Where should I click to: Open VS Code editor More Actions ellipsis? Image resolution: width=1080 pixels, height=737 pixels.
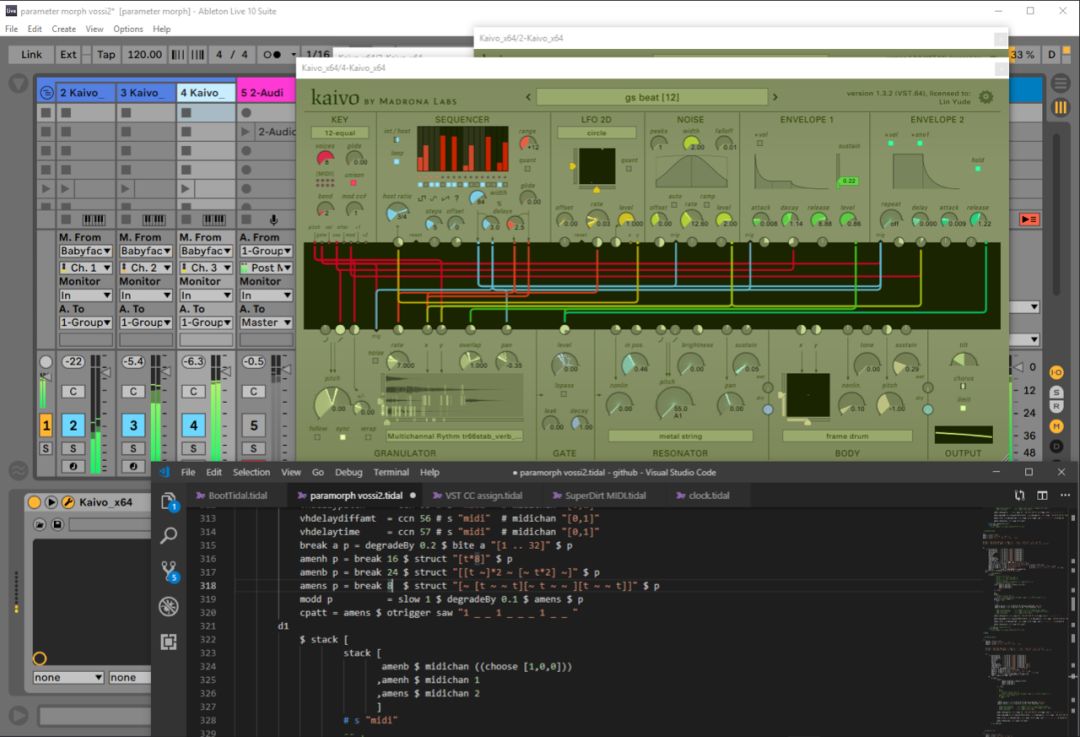point(1065,495)
